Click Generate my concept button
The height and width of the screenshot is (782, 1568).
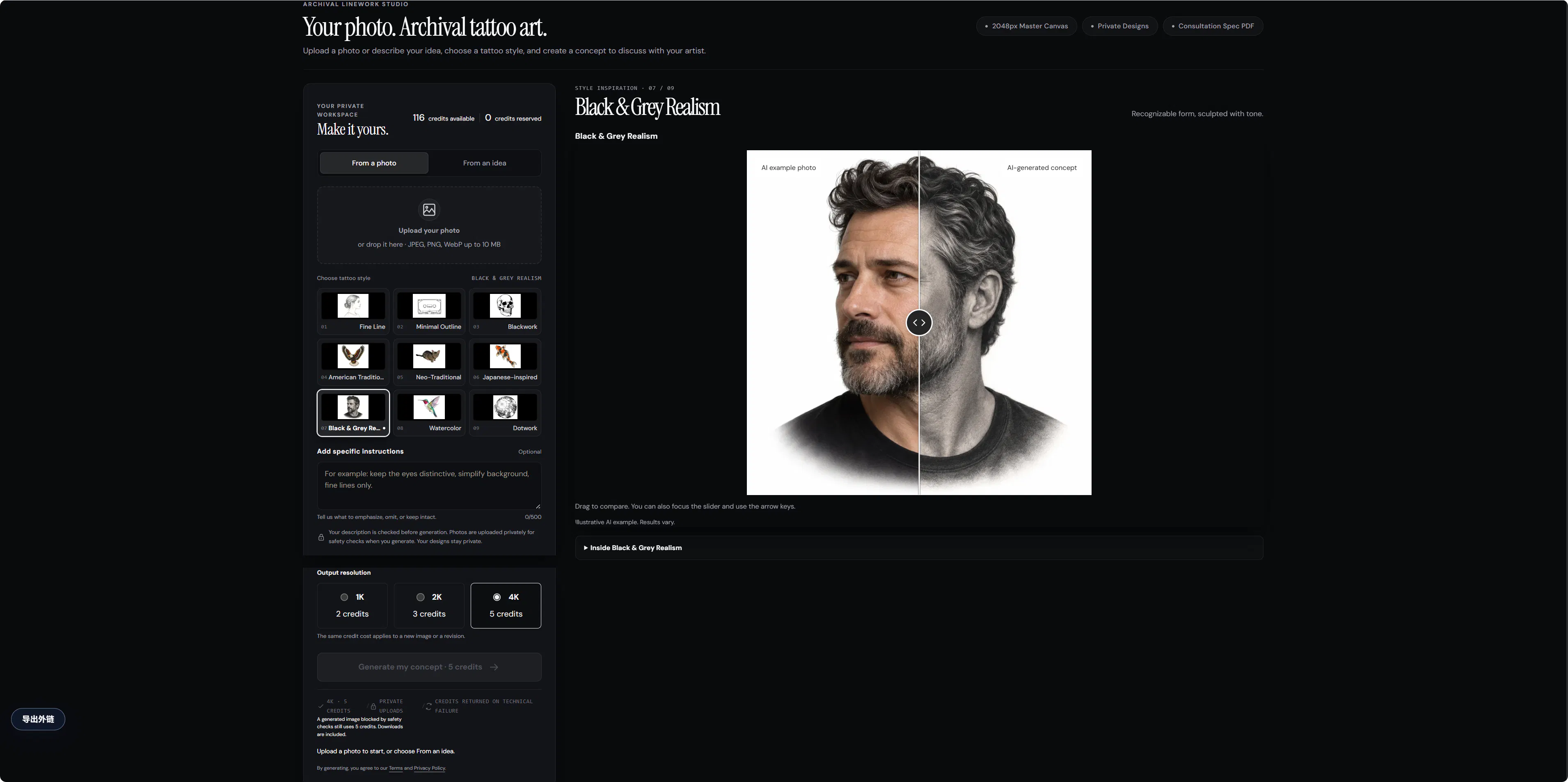[429, 667]
